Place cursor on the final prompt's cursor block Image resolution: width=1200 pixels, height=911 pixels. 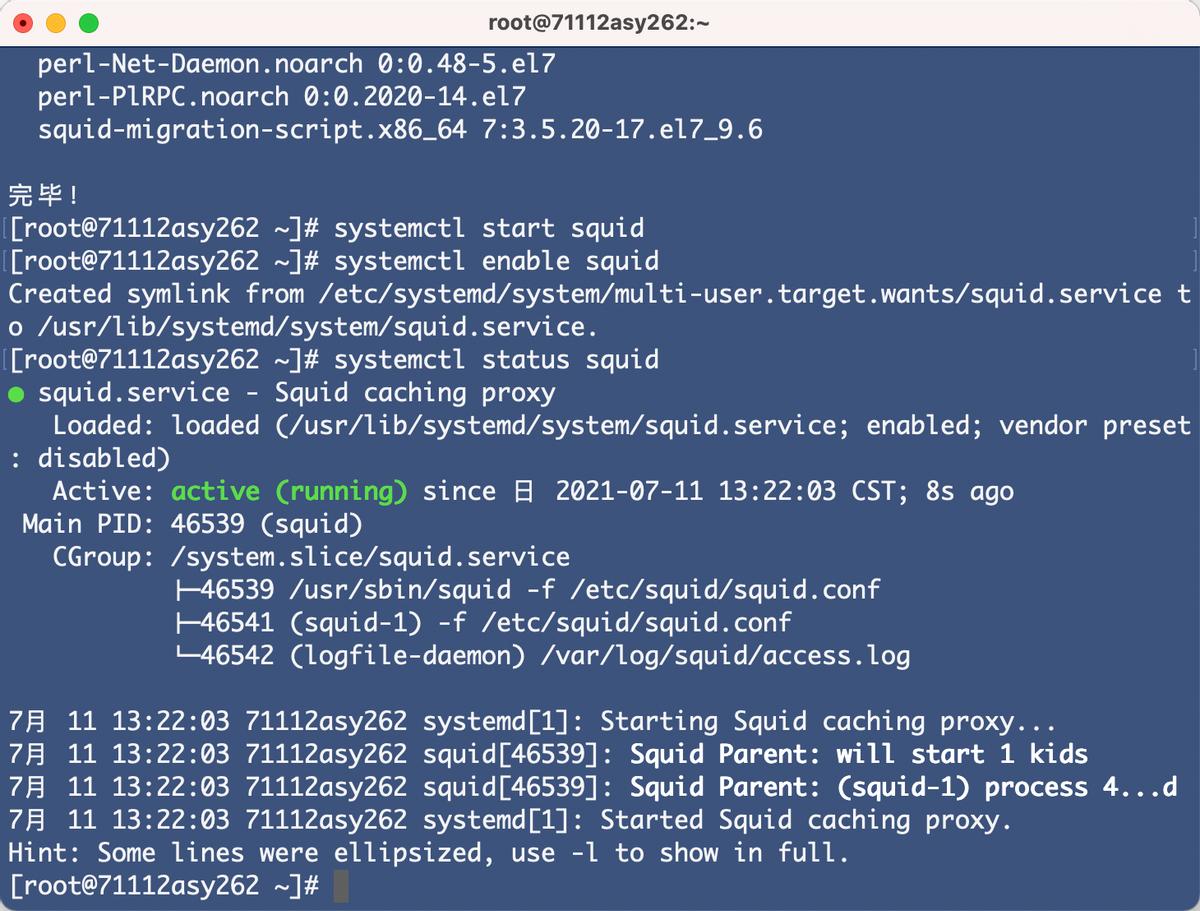click(x=341, y=886)
